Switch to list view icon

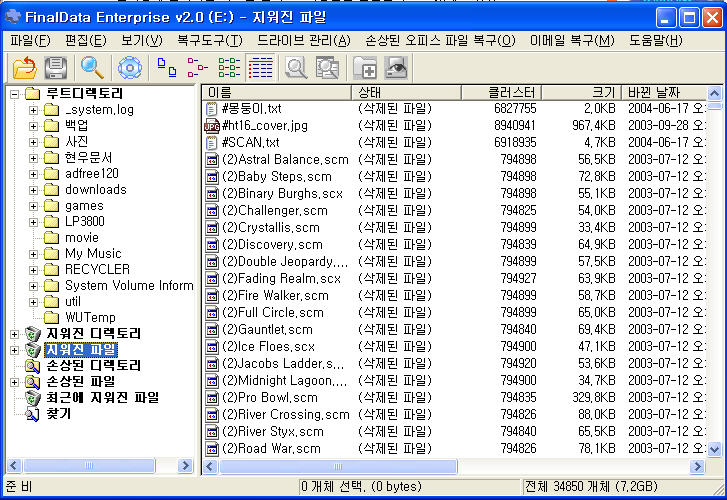click(229, 68)
